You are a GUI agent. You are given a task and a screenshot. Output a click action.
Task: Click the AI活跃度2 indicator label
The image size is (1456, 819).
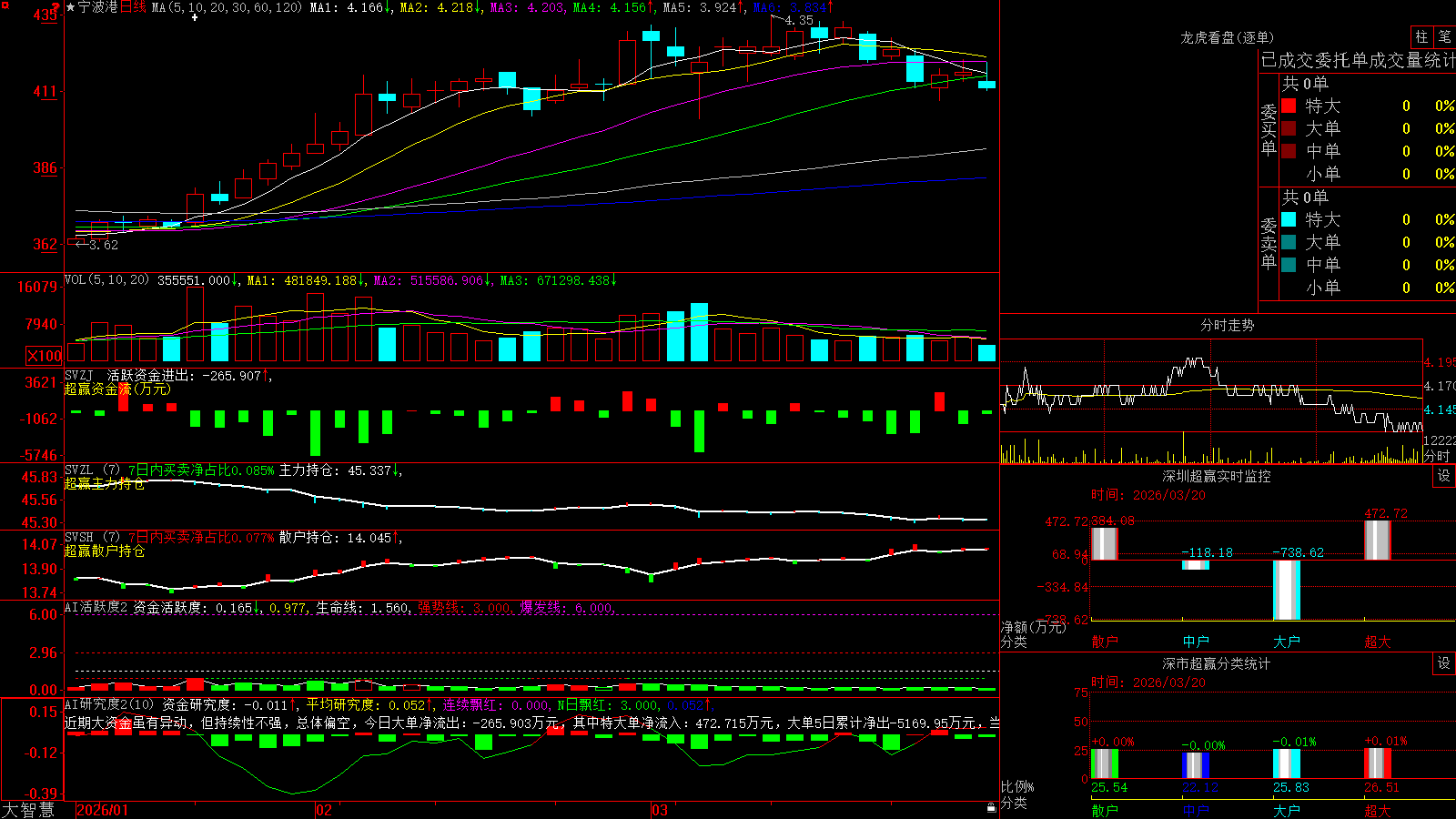(96, 607)
